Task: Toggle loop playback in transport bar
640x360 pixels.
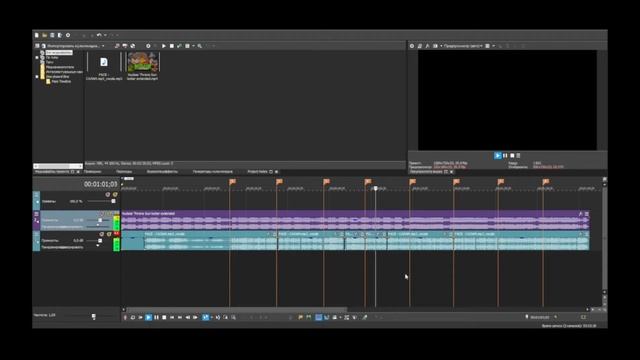Action: pyautogui.click(x=133, y=318)
